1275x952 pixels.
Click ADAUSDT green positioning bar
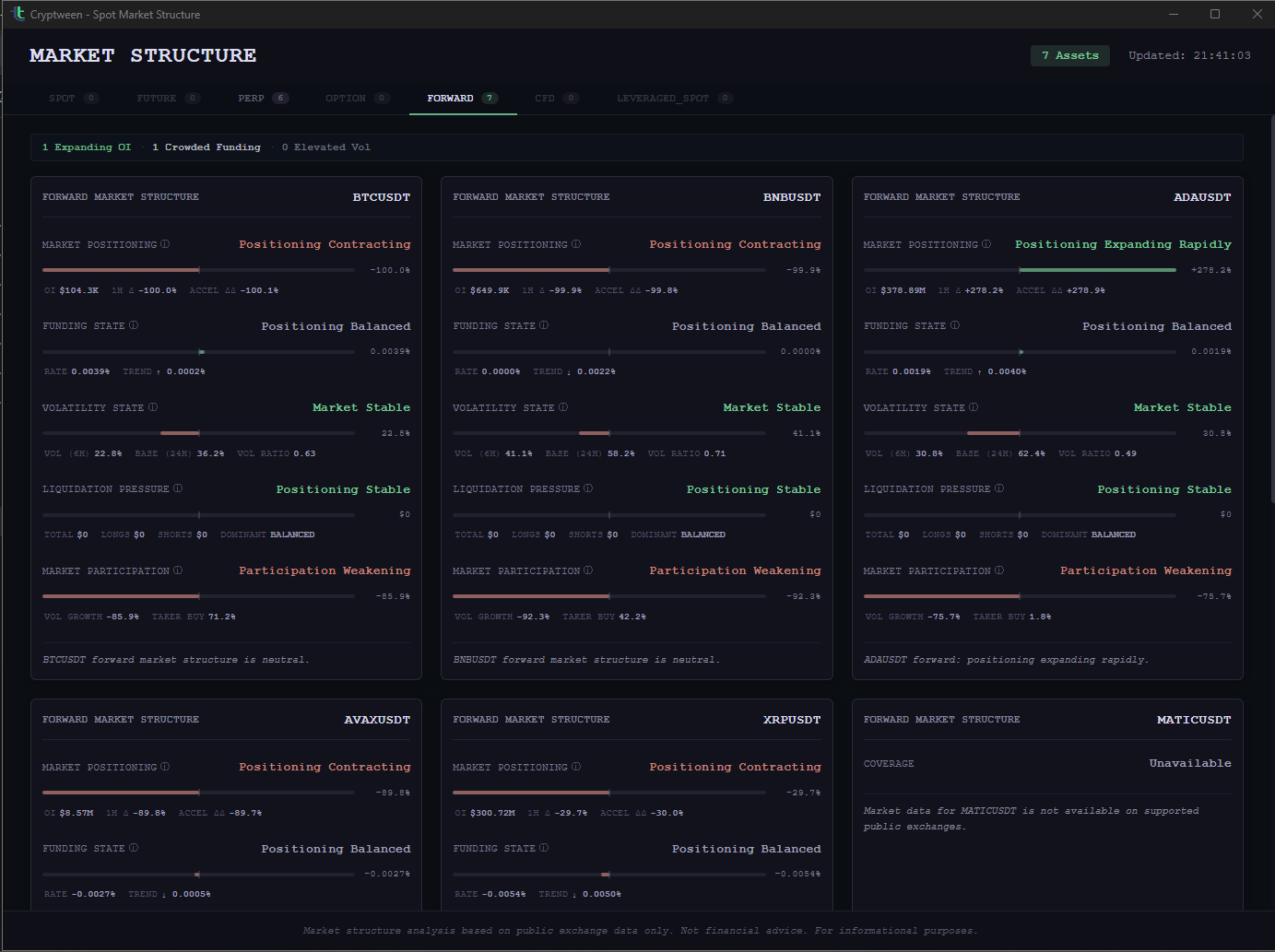point(1098,270)
